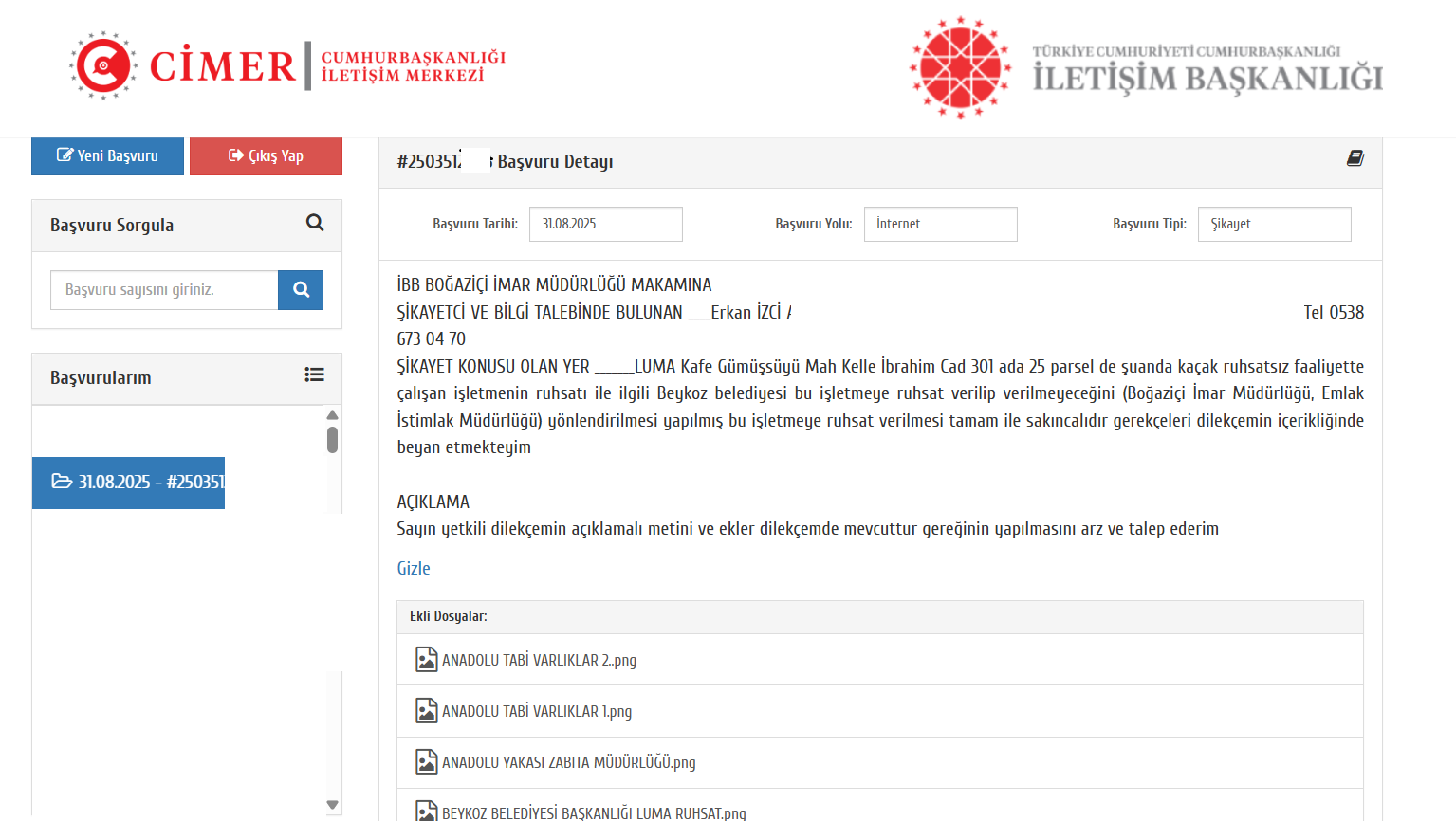Click the Gizle link
Image resolution: width=1456 pixels, height=821 pixels.
[x=414, y=568]
